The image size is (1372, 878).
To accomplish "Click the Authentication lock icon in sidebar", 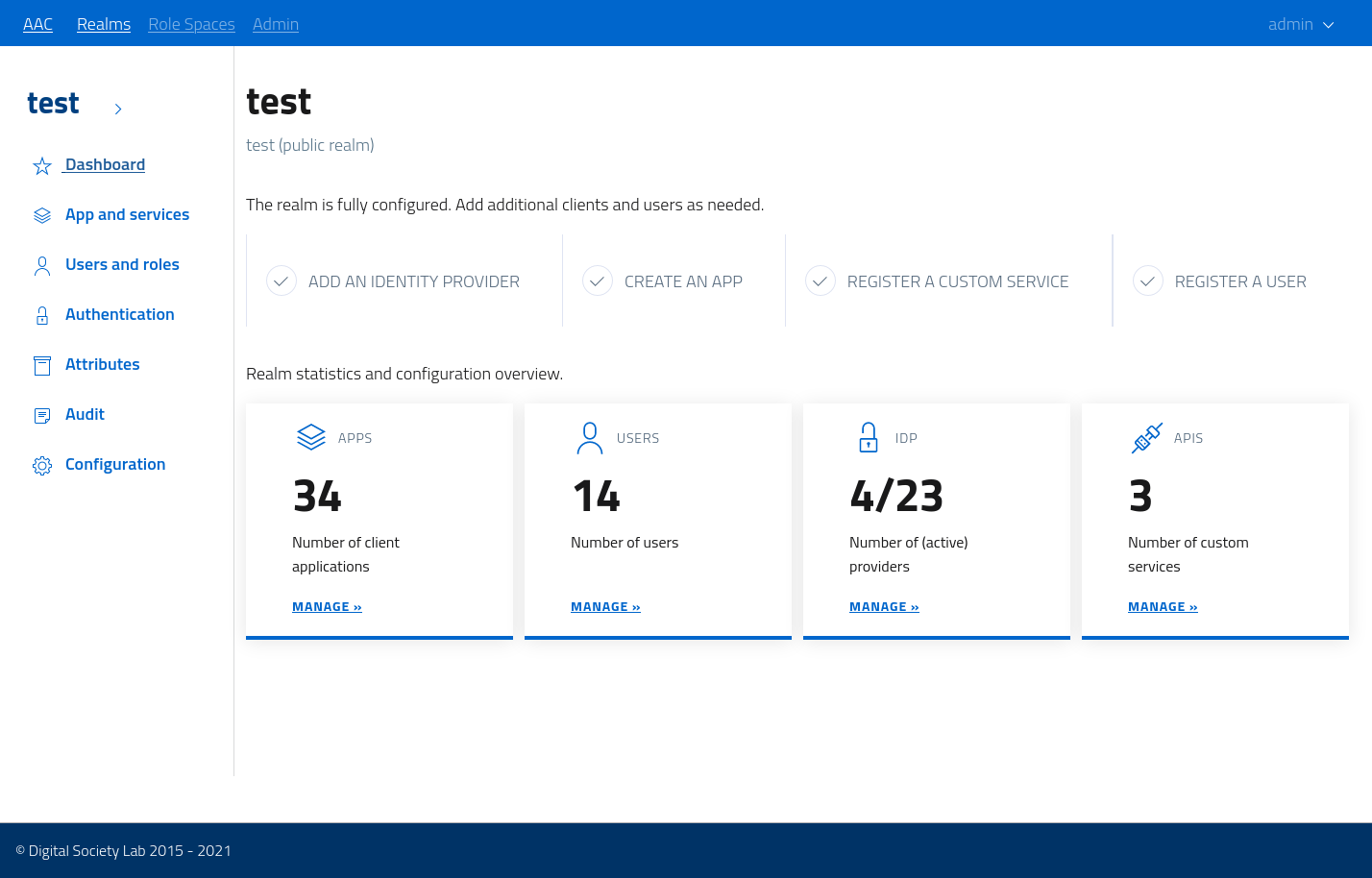I will coord(42,316).
